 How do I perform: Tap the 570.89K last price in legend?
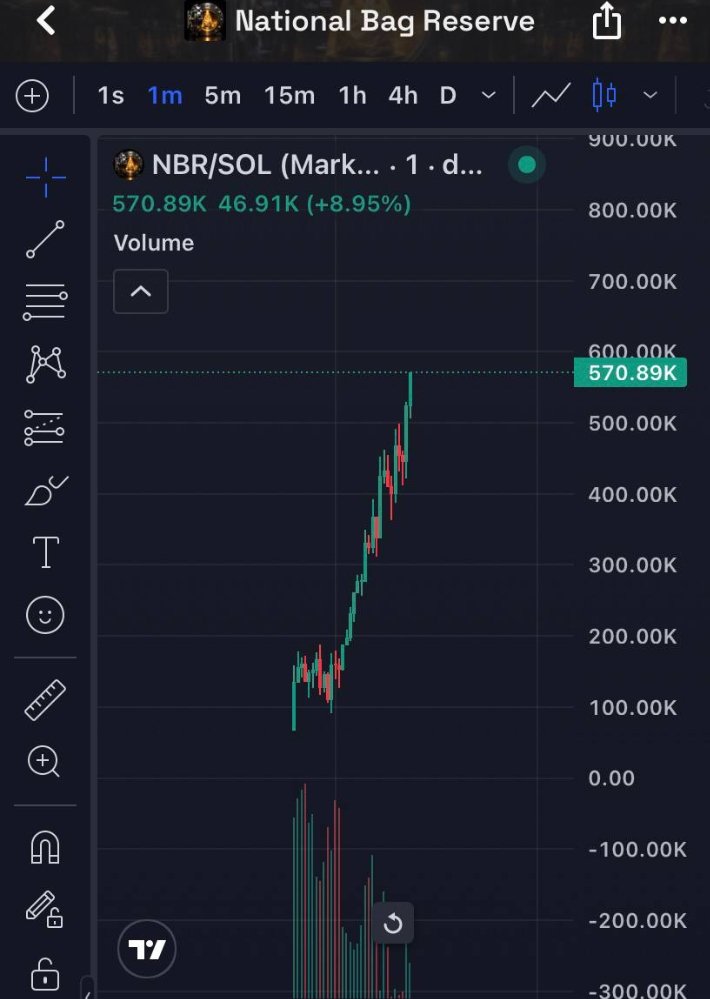tap(159, 204)
